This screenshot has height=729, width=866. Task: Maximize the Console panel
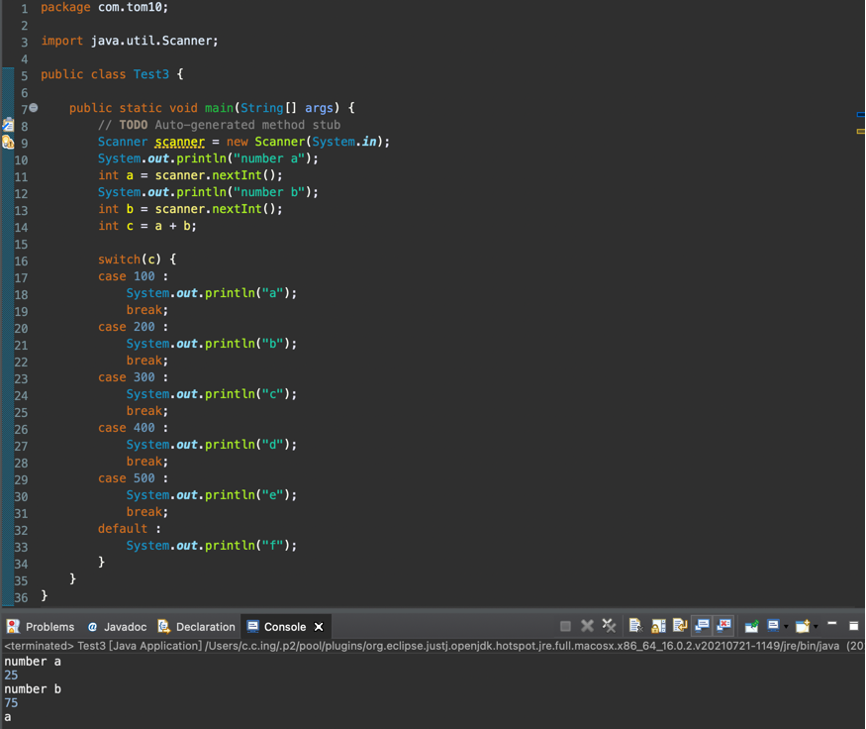click(x=853, y=626)
